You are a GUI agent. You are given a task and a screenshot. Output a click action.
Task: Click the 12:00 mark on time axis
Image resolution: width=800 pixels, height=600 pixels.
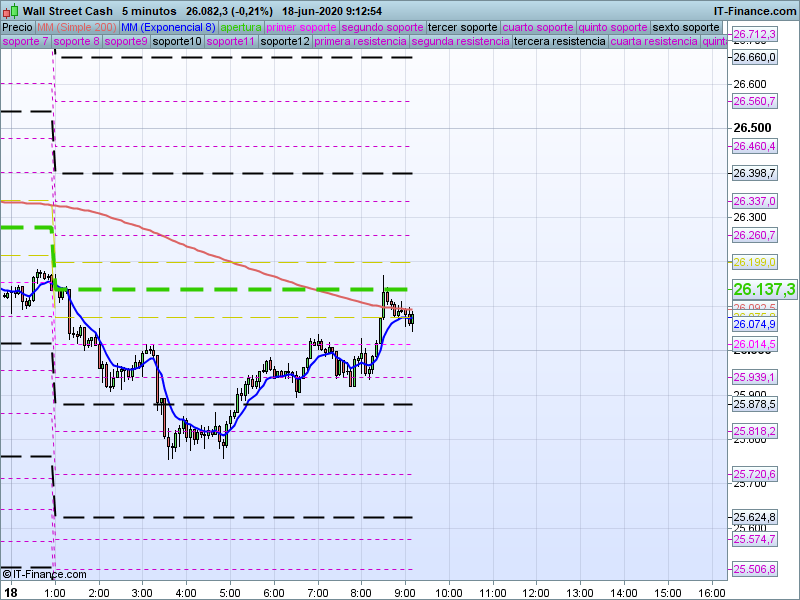(x=536, y=592)
